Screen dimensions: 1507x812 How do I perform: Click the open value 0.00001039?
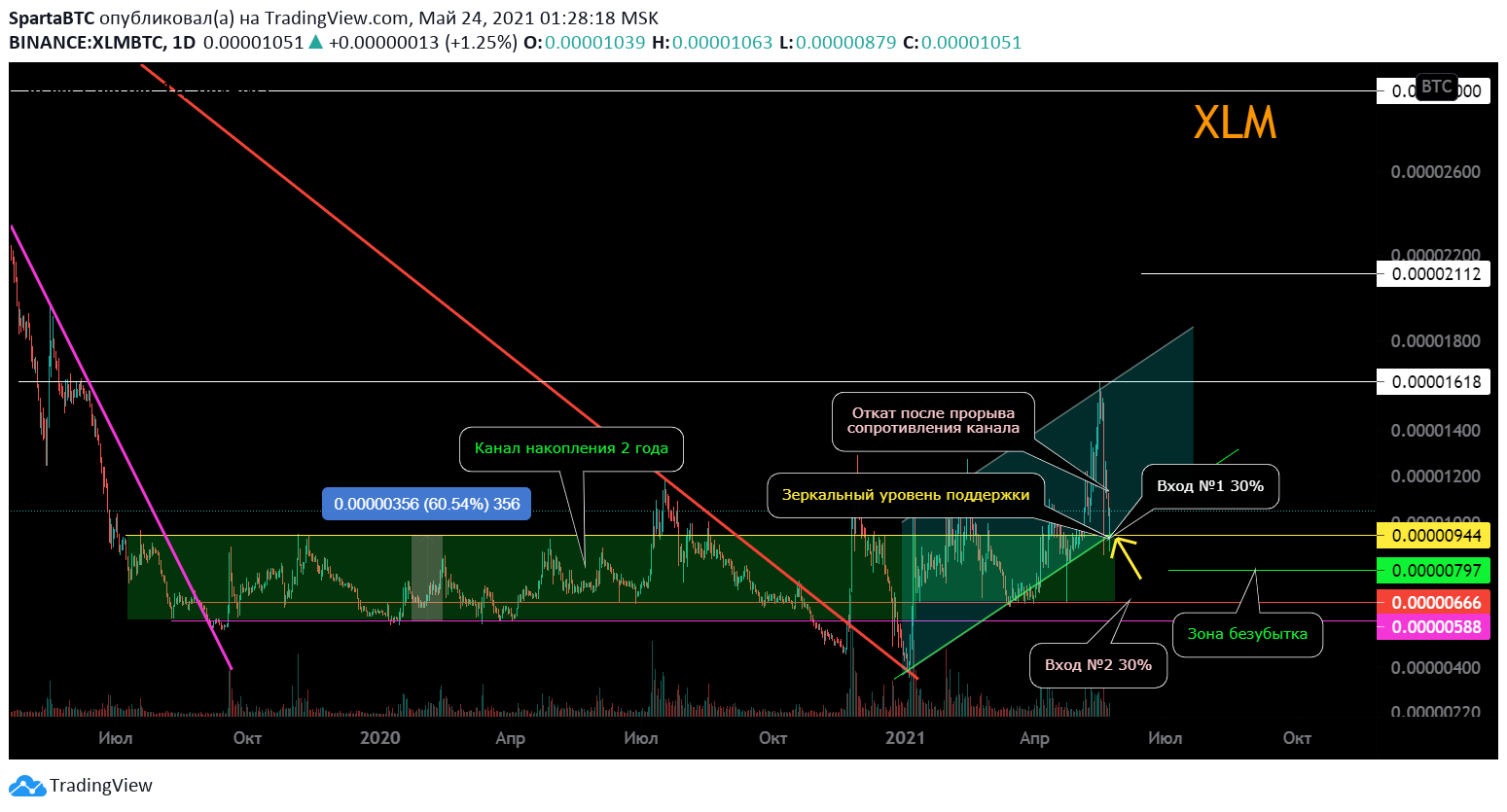594,42
